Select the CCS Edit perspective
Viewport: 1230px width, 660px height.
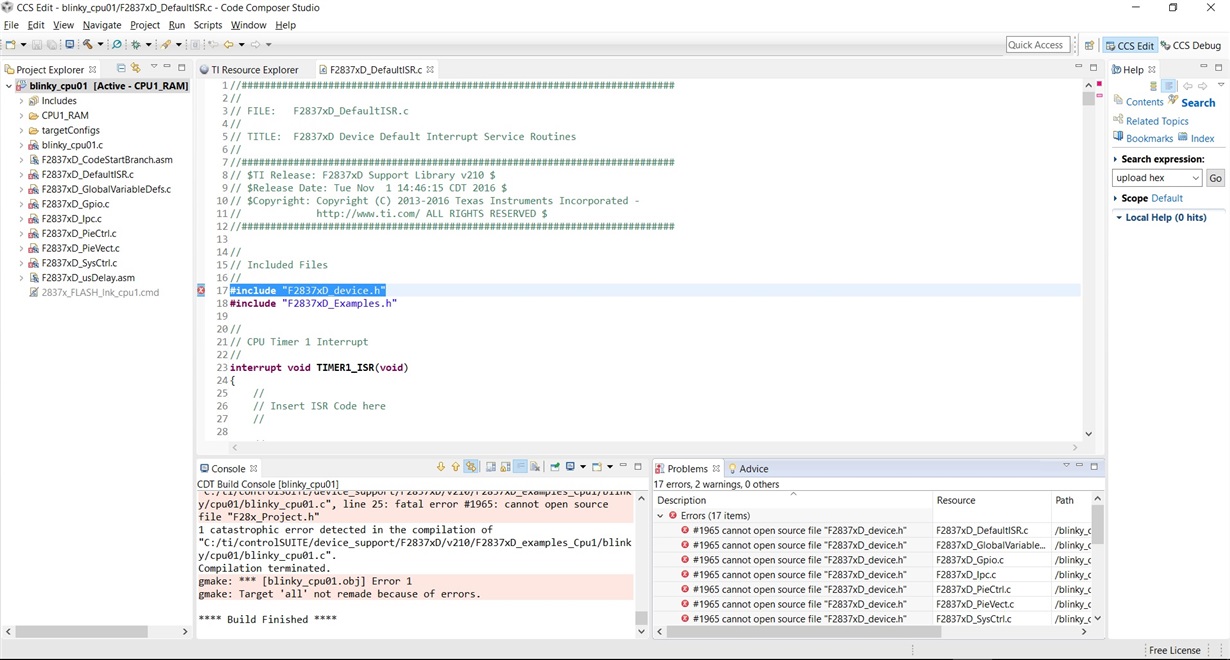1130,45
